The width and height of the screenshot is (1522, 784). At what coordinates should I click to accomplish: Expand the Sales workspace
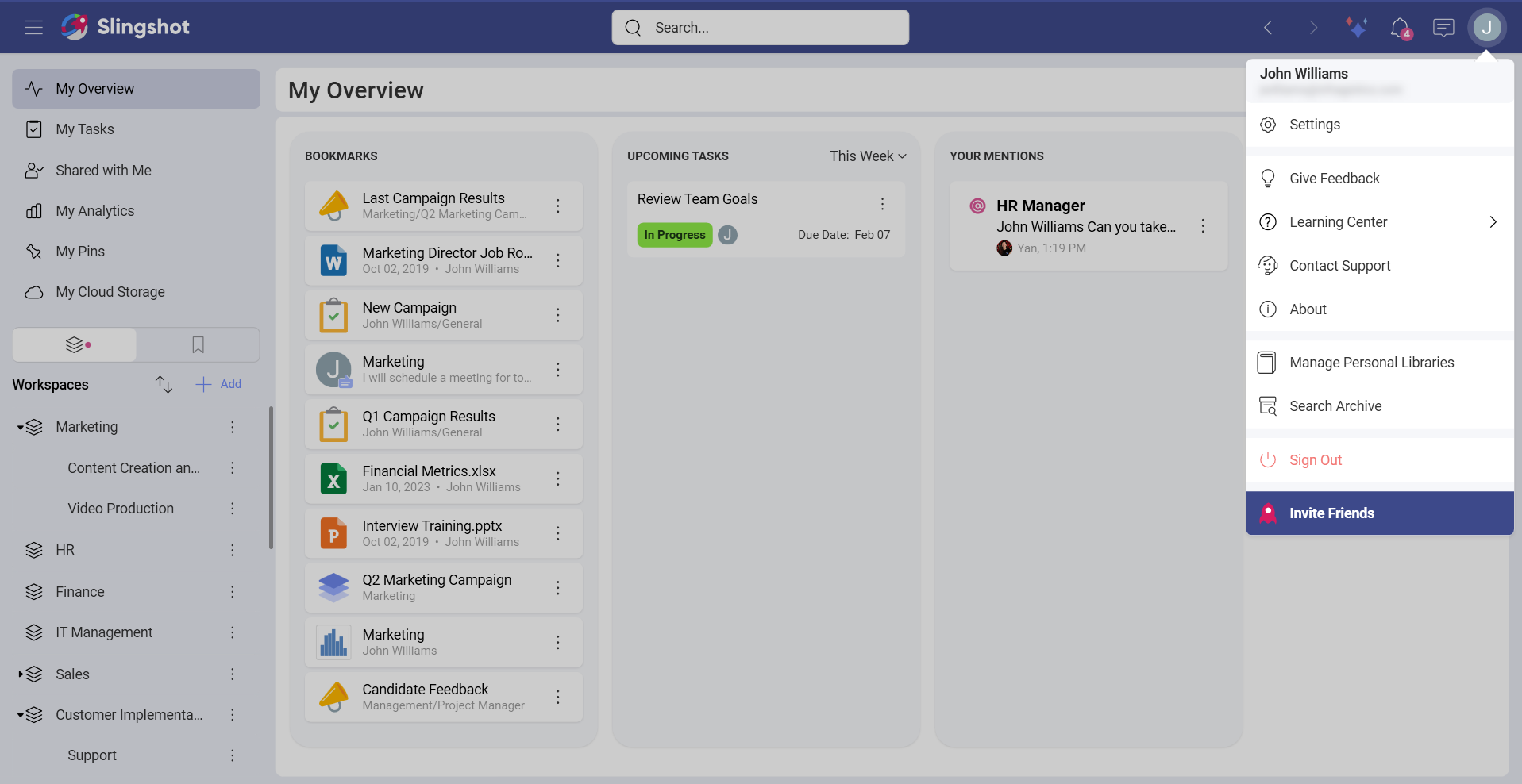pos(20,674)
